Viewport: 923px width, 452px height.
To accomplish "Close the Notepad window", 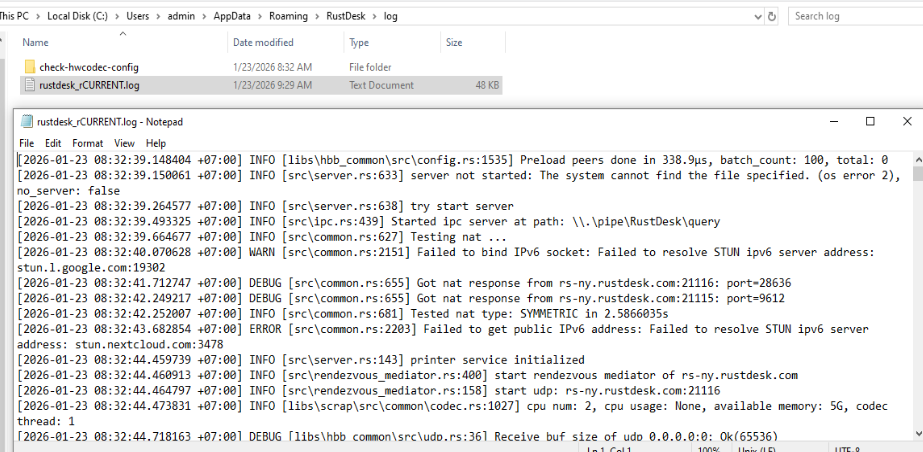I will tap(907, 122).
